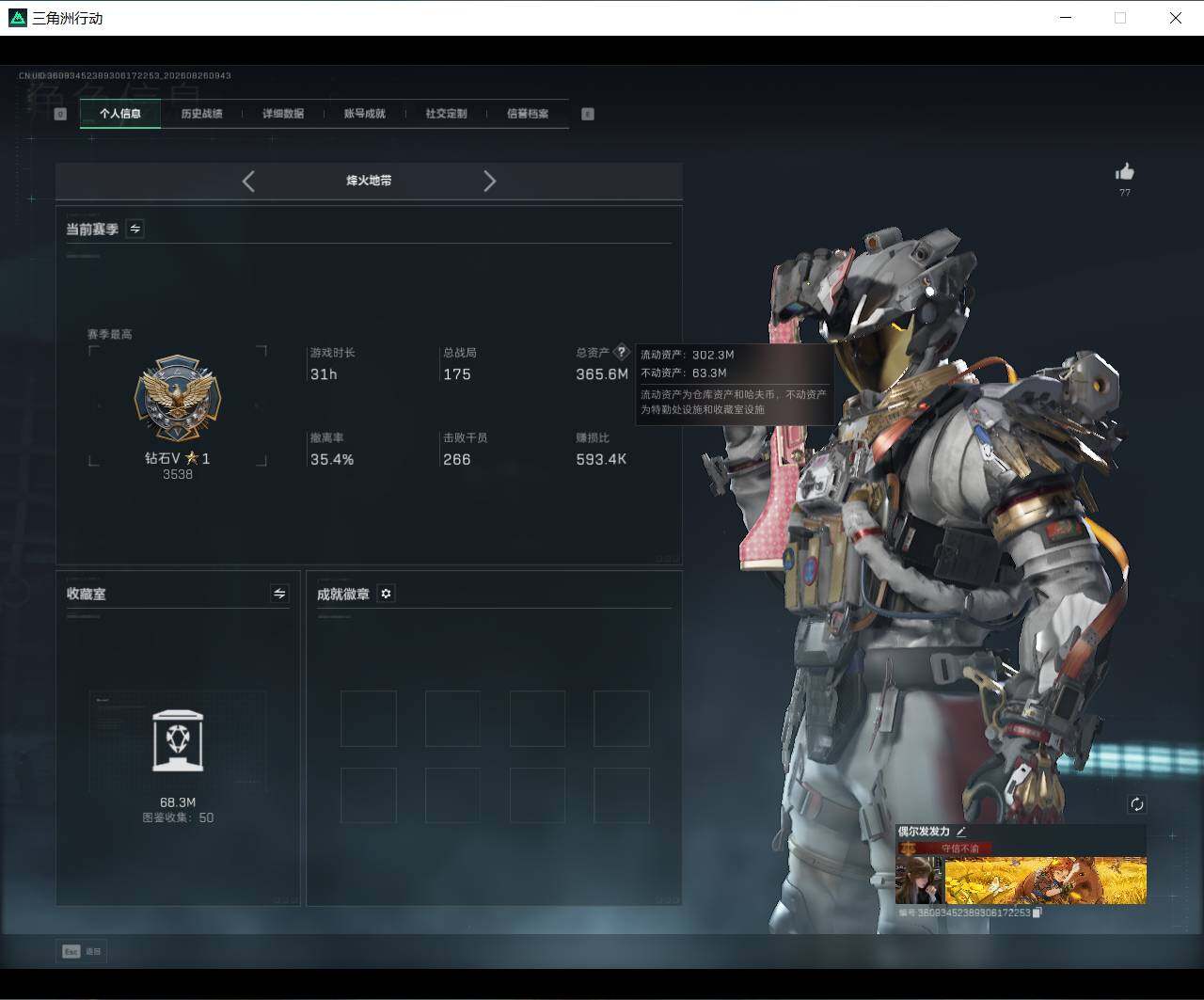Click the 总战局 value 175

[x=457, y=374]
